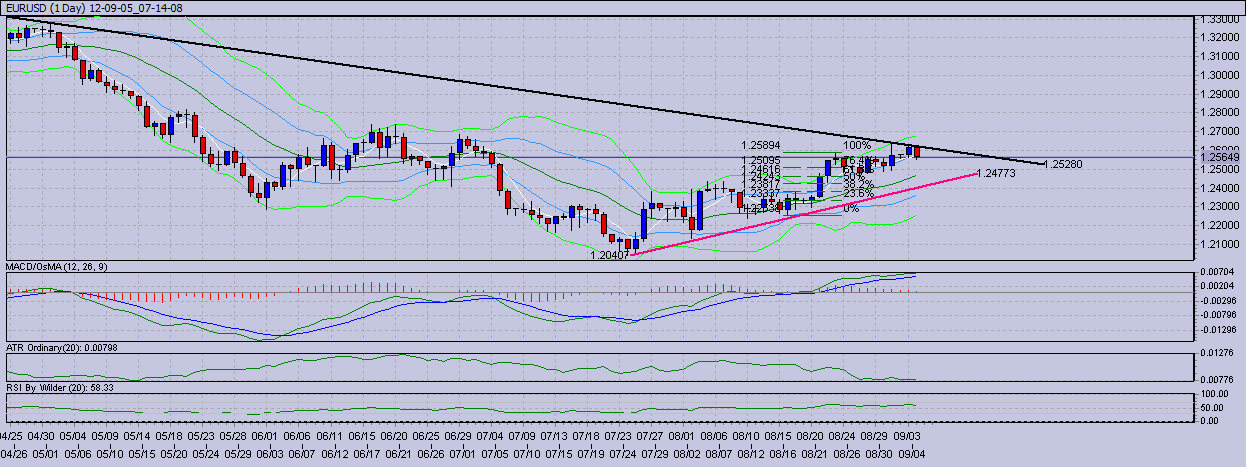Click the 1.25280 trendline end label
This screenshot has height=467, width=1246.
(x=1062, y=163)
